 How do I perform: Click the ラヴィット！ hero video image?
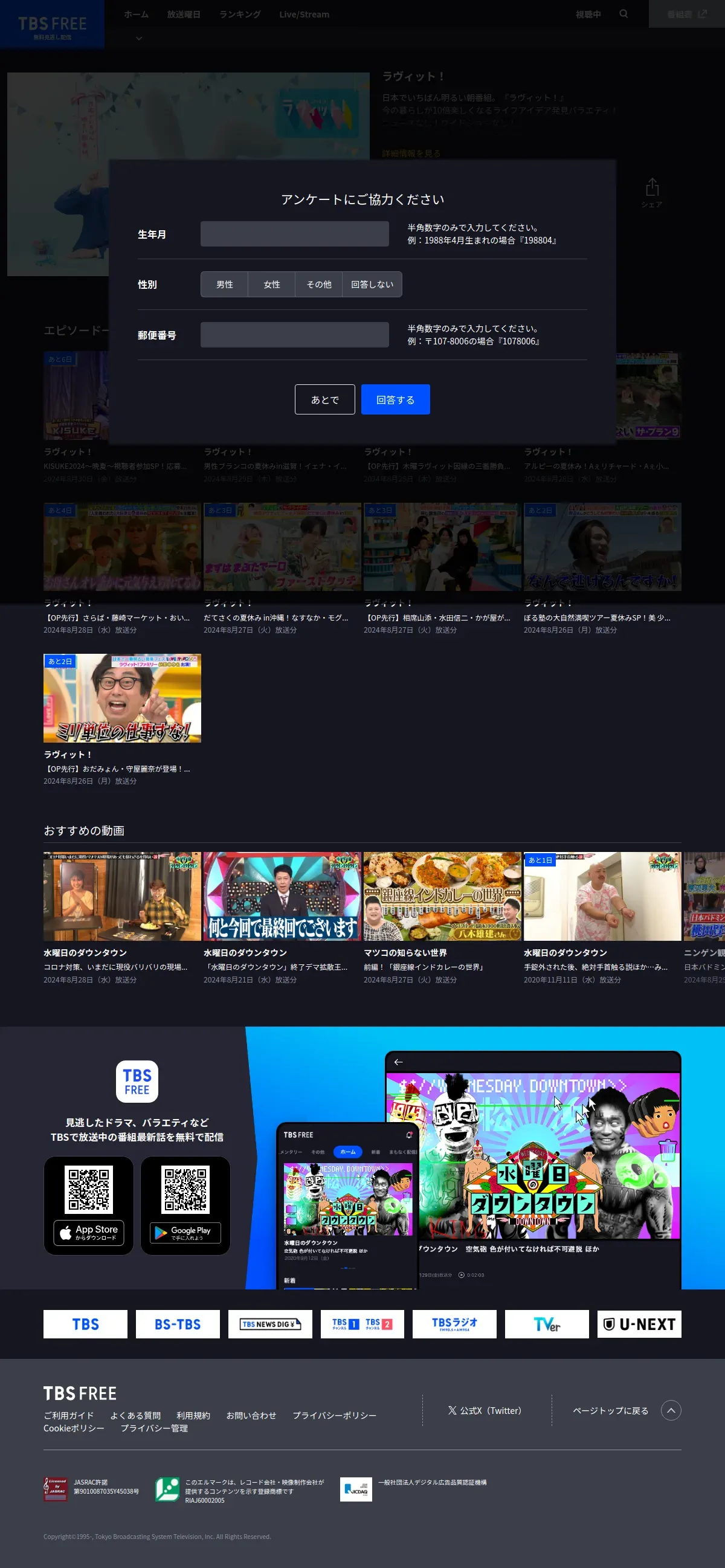click(188, 174)
